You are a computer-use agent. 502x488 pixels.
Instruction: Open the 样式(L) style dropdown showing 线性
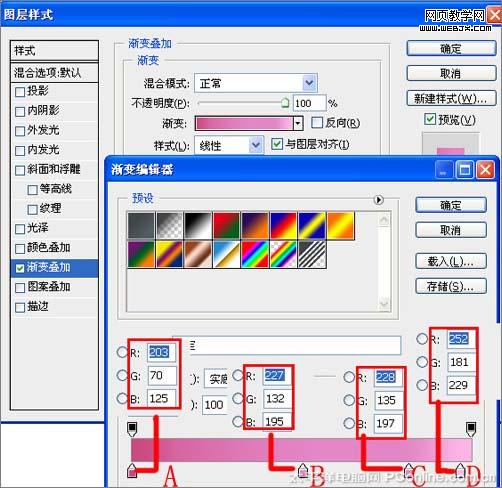coord(256,145)
